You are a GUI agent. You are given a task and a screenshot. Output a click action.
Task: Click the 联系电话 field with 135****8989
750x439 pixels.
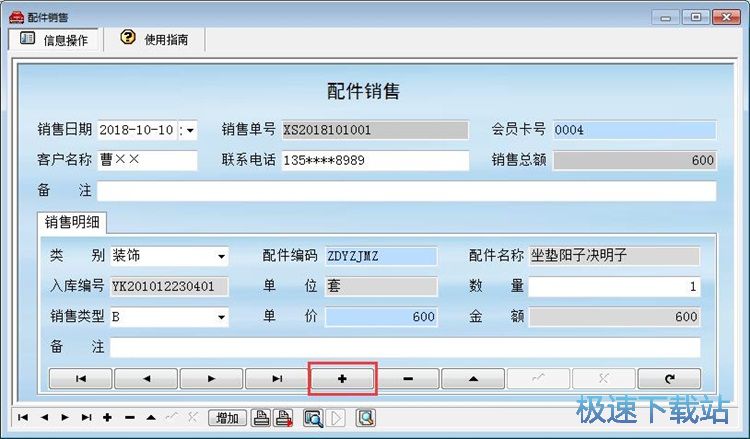point(375,160)
